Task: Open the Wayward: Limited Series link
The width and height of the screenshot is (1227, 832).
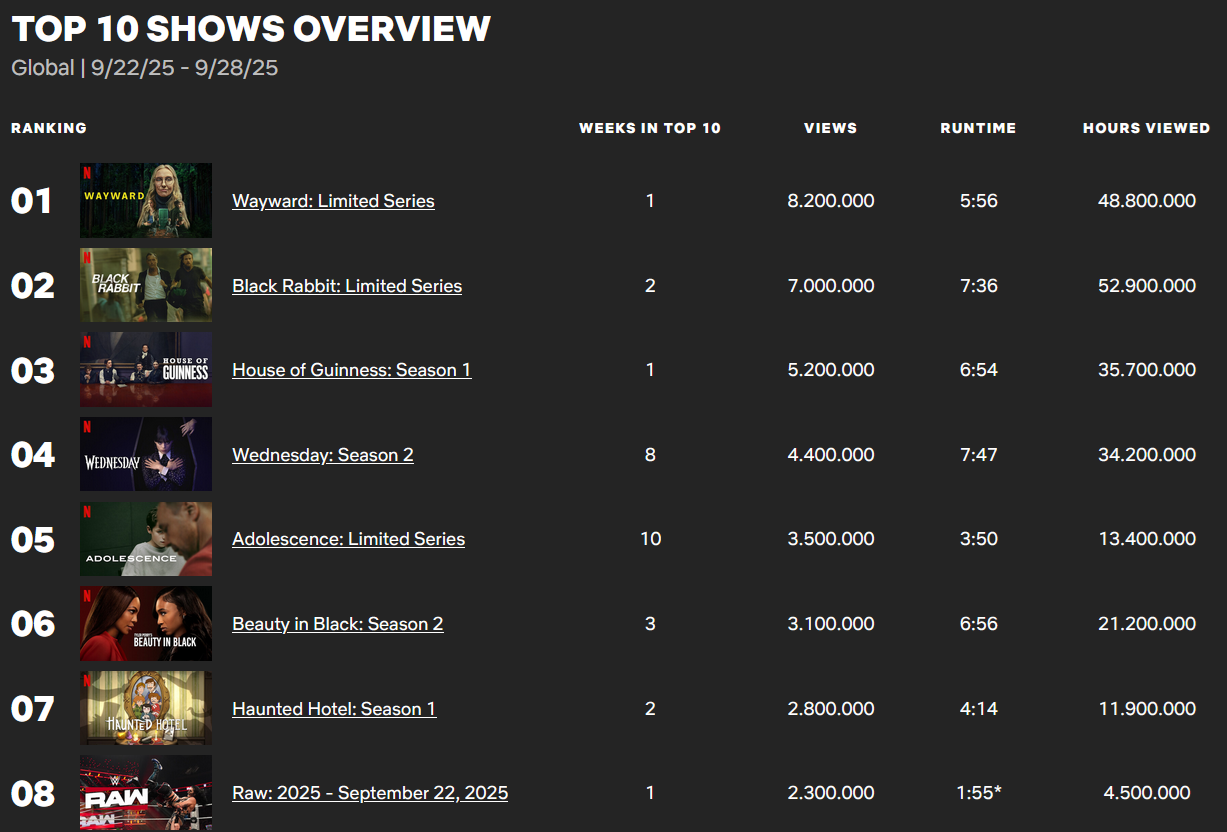Action: (333, 201)
